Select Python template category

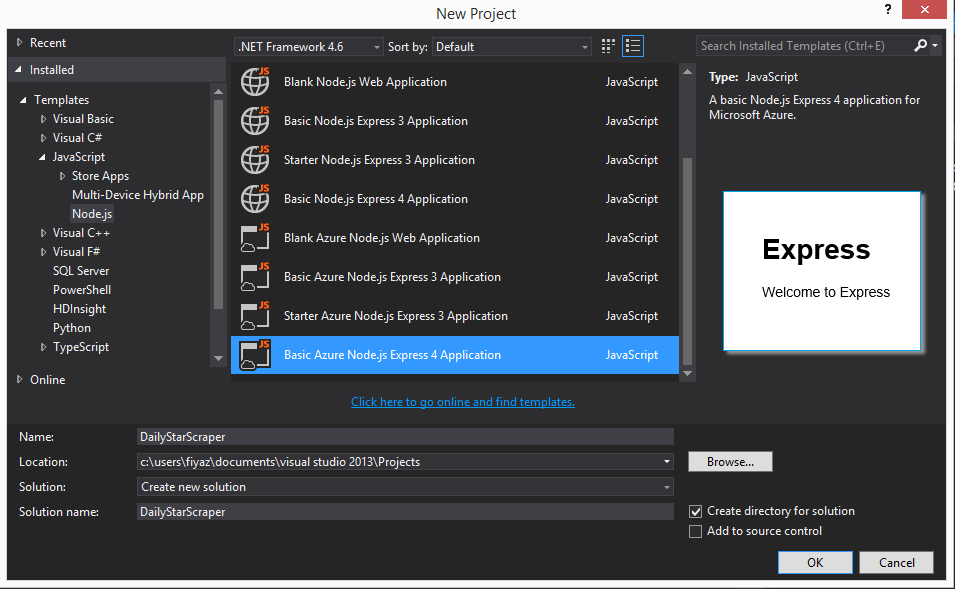(x=72, y=328)
